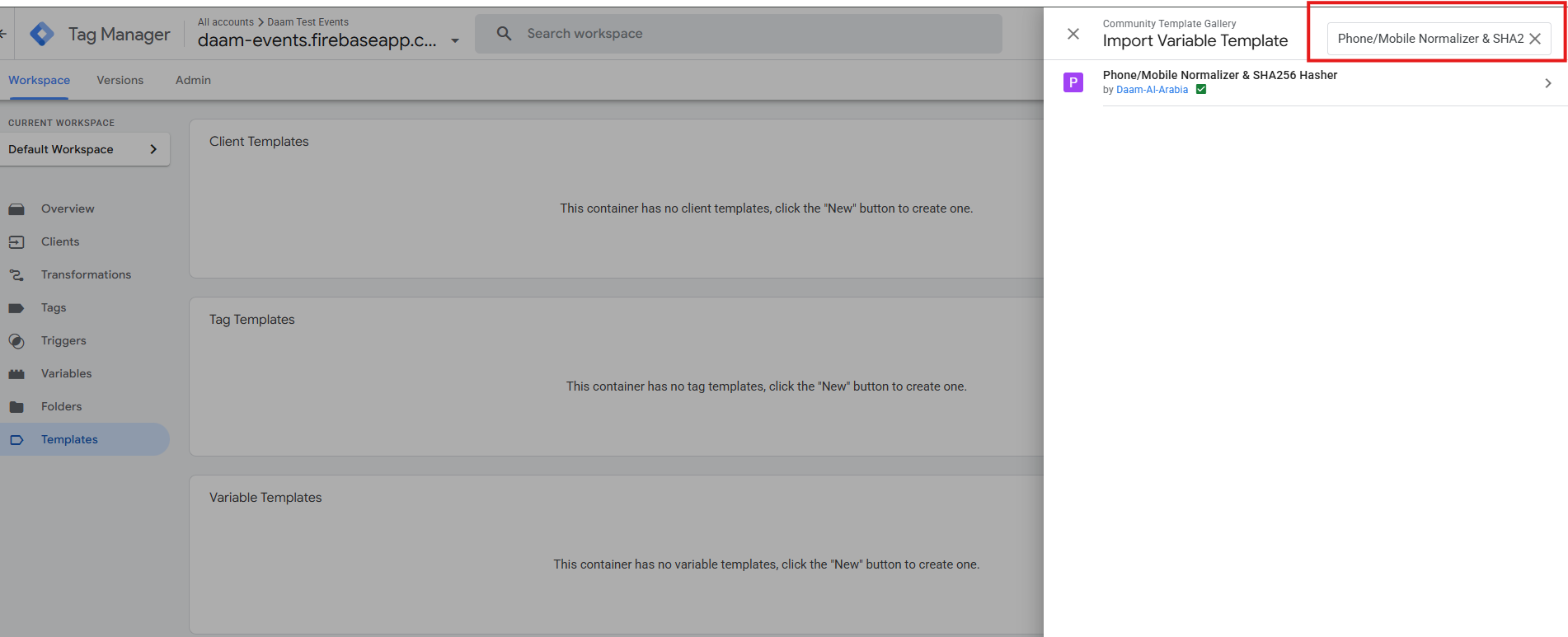Click the Current Workspace label
This screenshot has height=637, width=1568.
62,123
